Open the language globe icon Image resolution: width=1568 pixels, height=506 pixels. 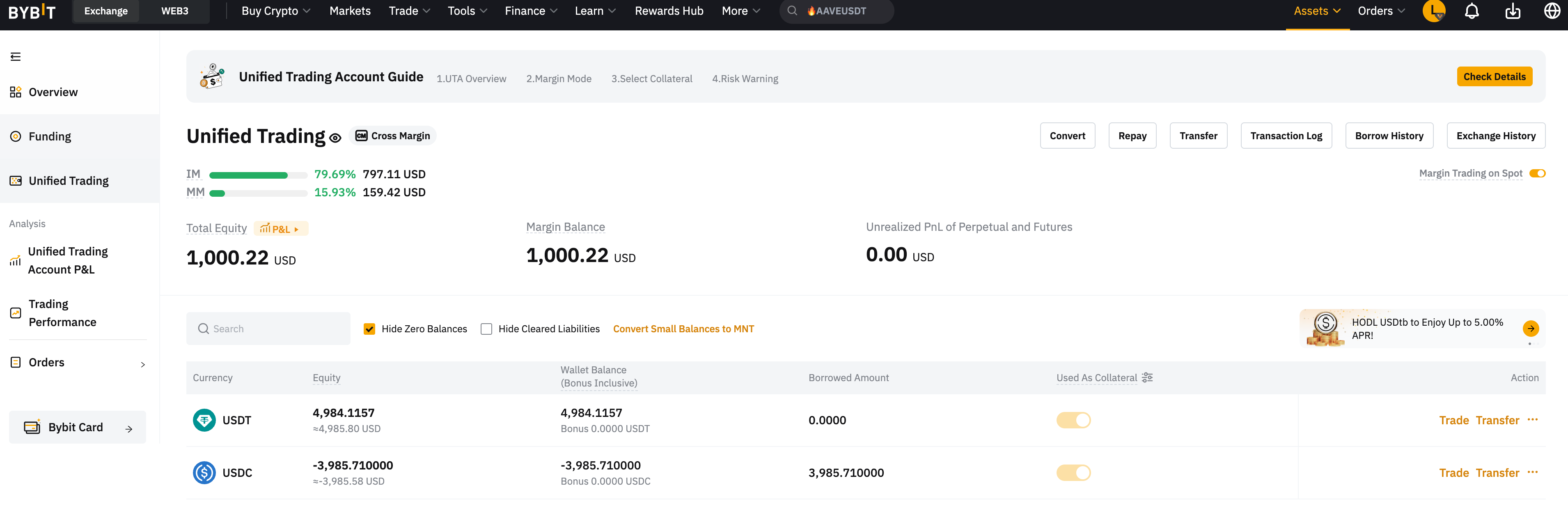(x=1552, y=11)
